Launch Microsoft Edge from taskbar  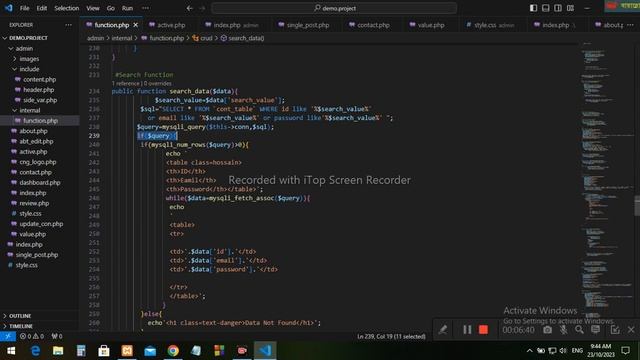36,351
